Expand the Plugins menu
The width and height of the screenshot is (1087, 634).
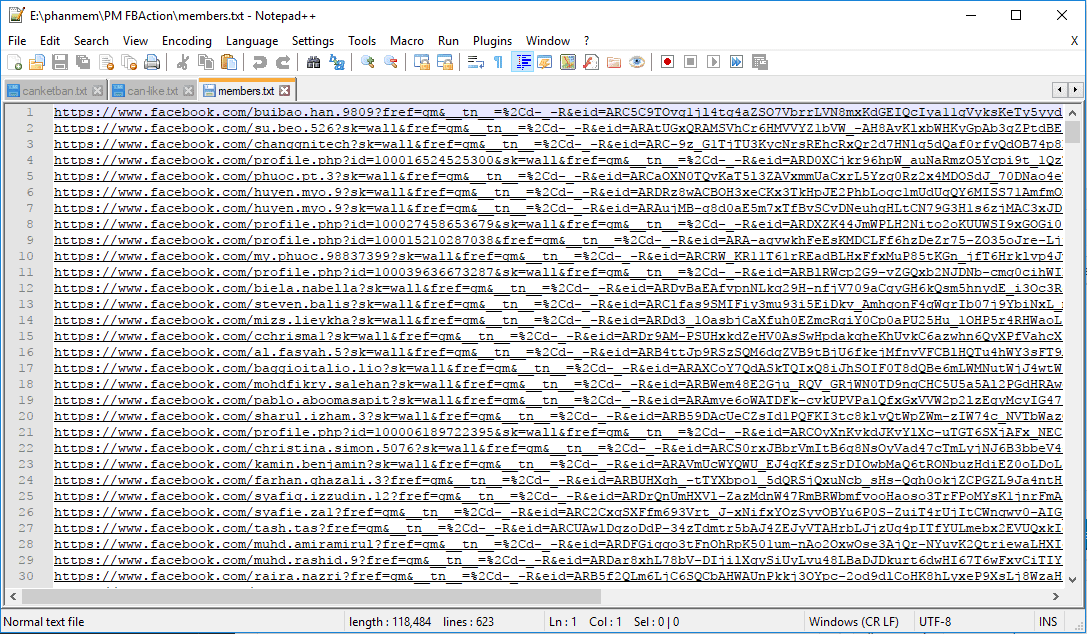tap(492, 41)
